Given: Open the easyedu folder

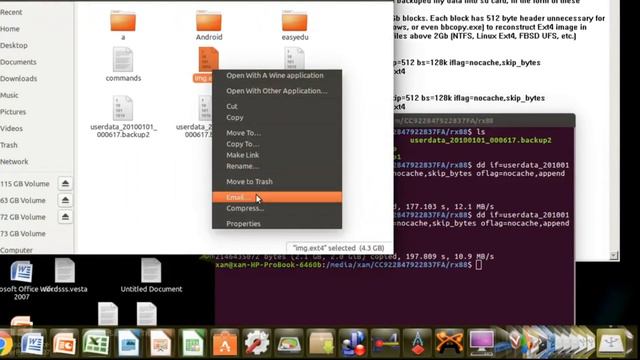Looking at the screenshot, I should (x=295, y=25).
